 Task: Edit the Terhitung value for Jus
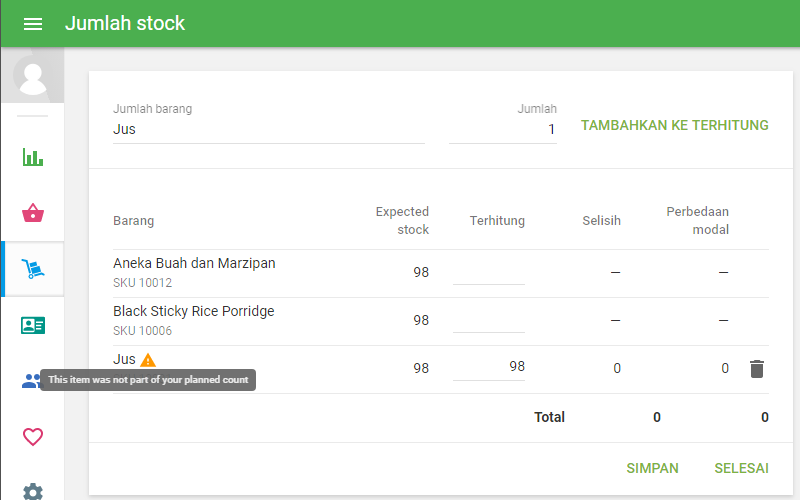pos(488,367)
